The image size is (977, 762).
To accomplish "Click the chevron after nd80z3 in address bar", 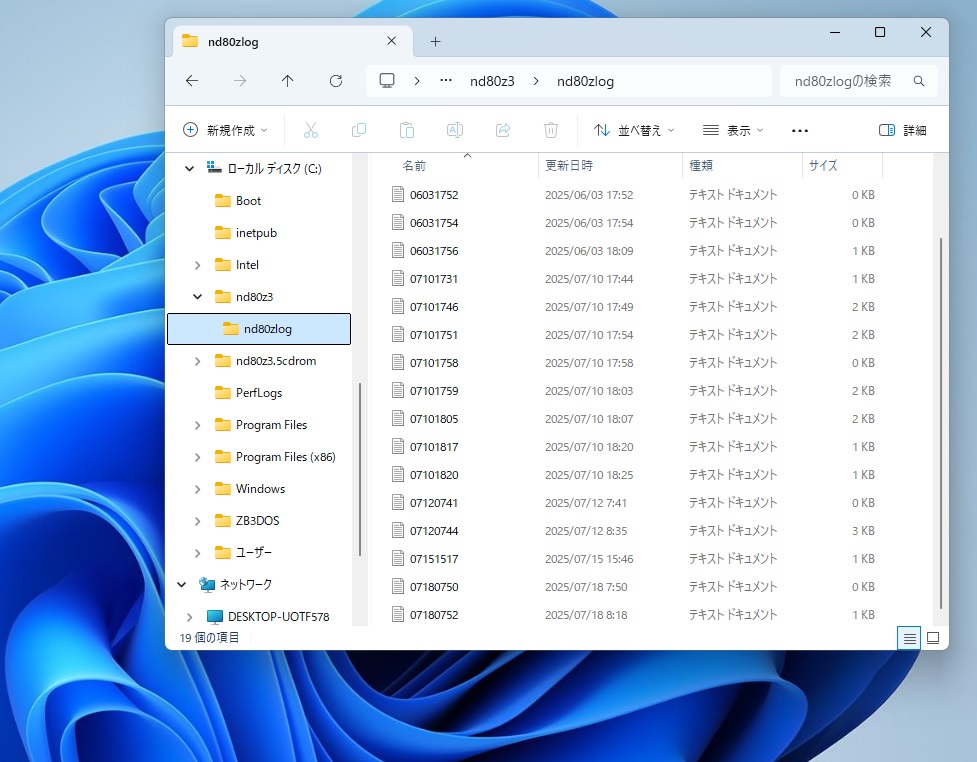I will (x=536, y=81).
